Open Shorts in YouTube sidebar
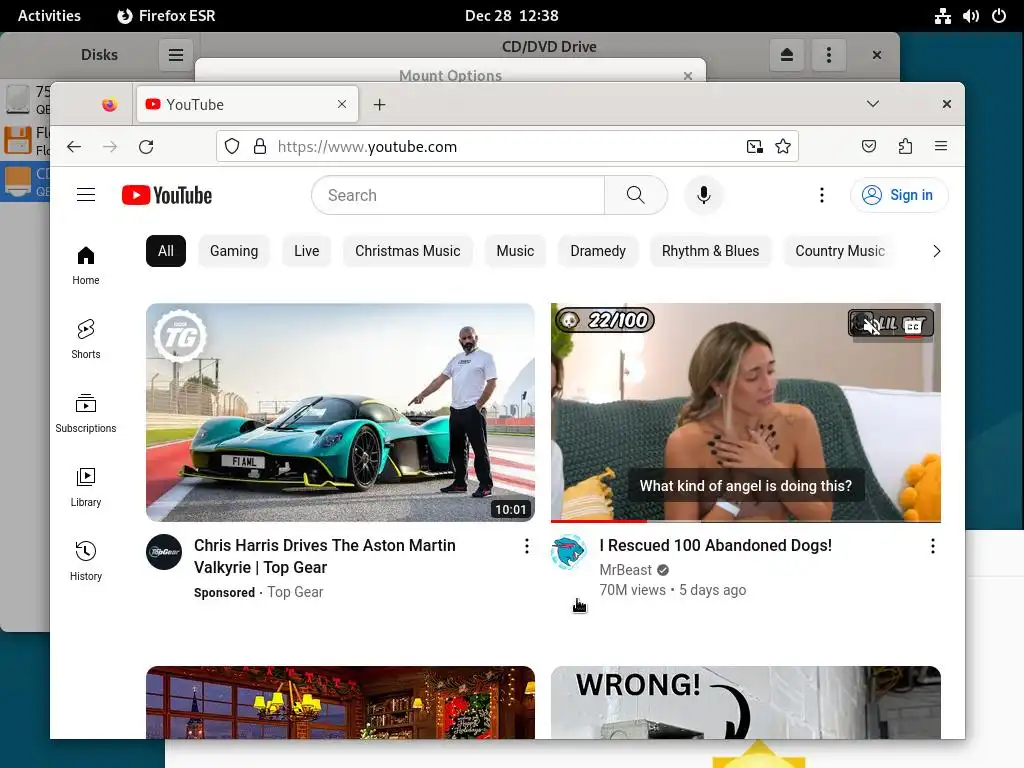Screen dimensions: 1024x768 coord(86,339)
